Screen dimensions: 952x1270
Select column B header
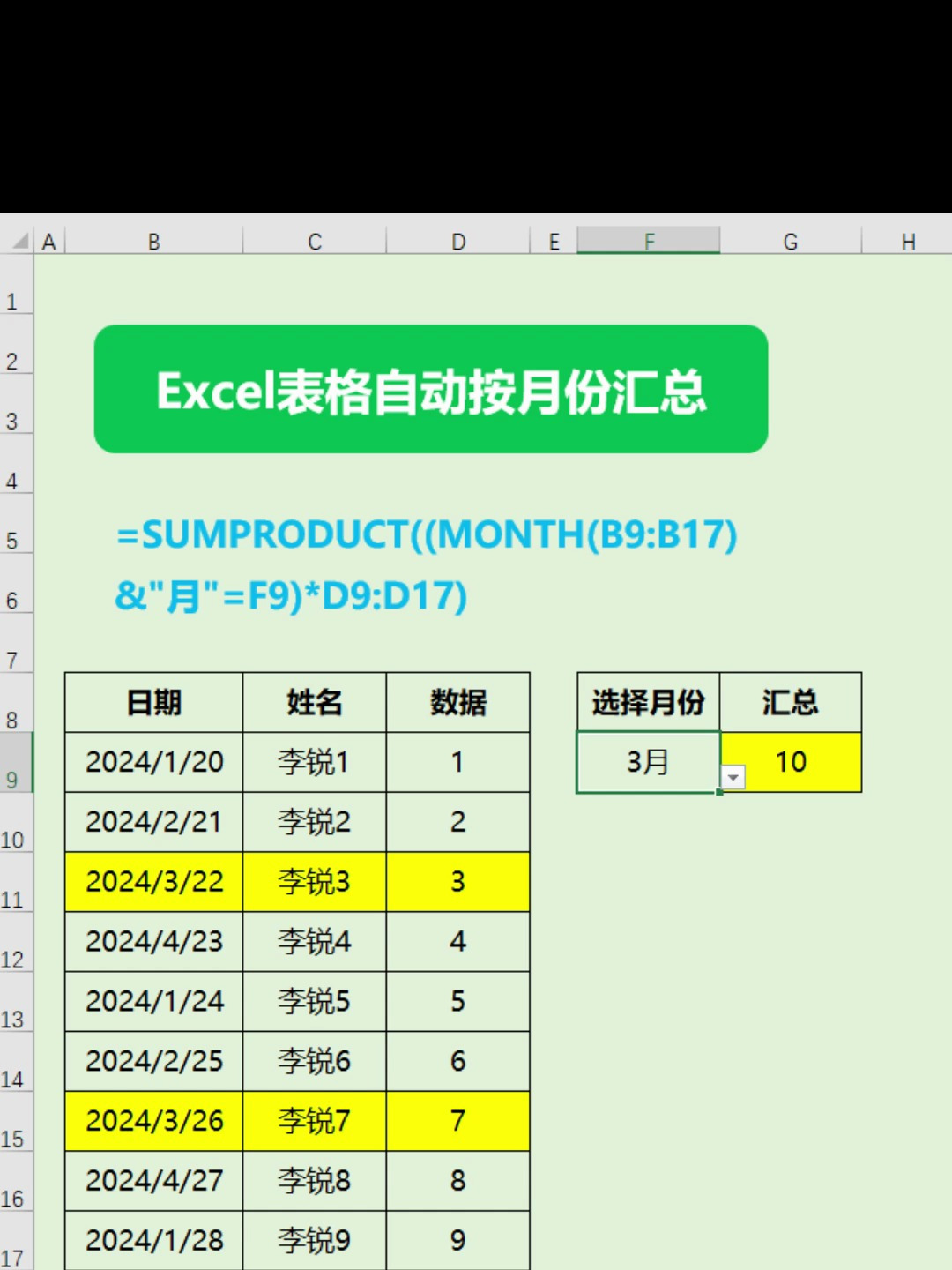tap(154, 241)
